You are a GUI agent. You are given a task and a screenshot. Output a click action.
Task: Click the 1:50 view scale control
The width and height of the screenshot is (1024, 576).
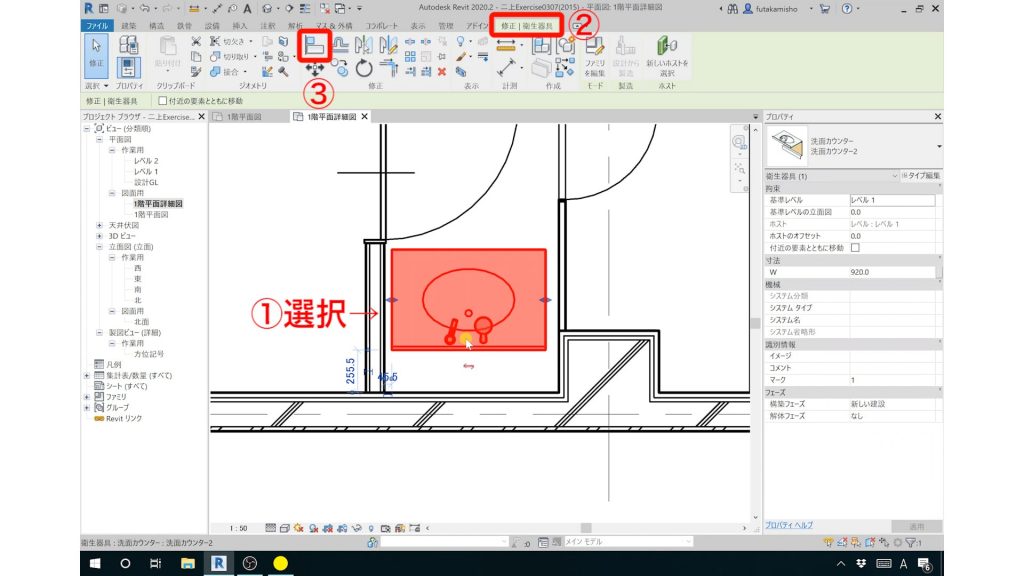(x=239, y=528)
